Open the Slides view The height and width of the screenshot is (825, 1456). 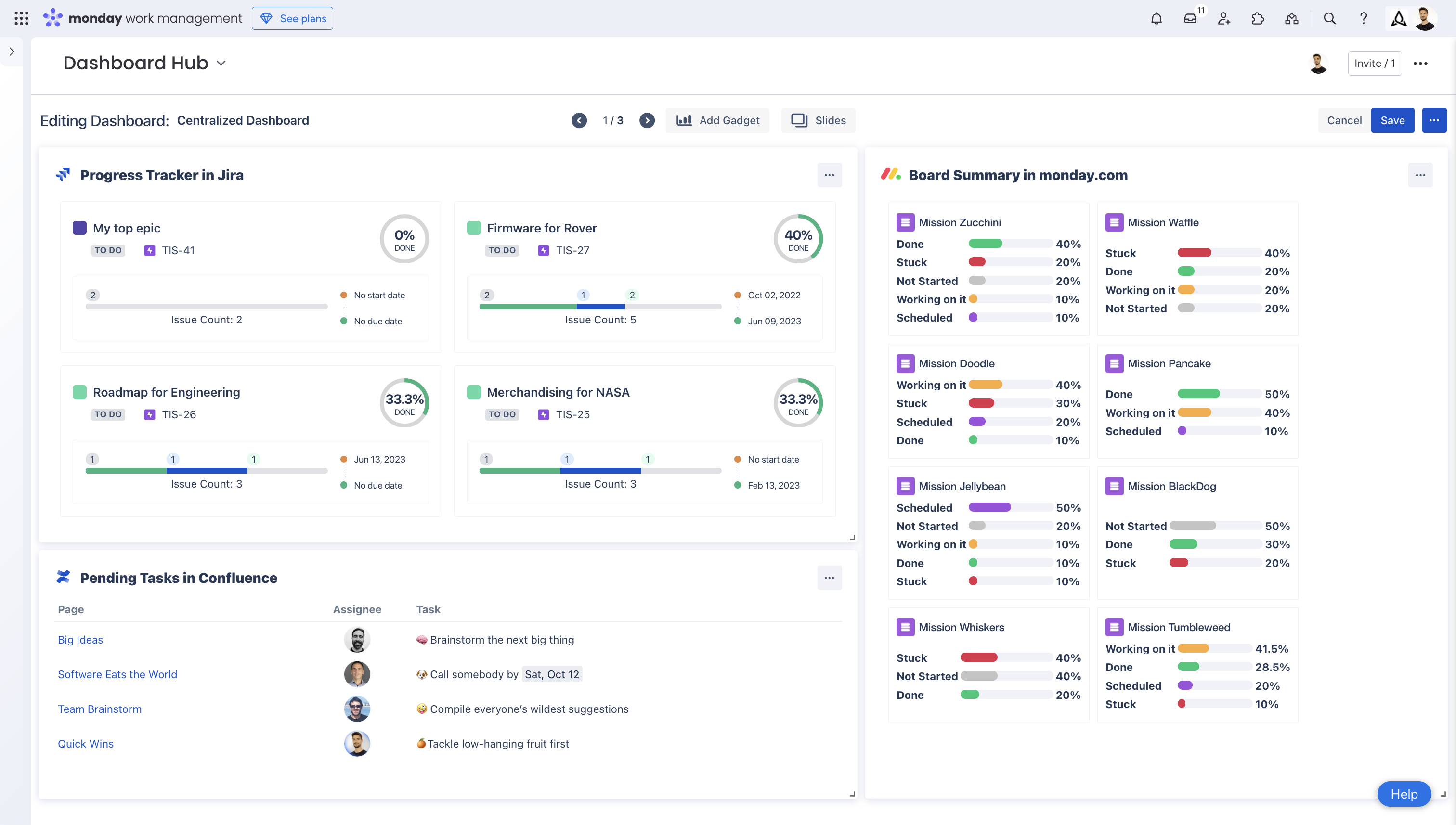tap(819, 120)
